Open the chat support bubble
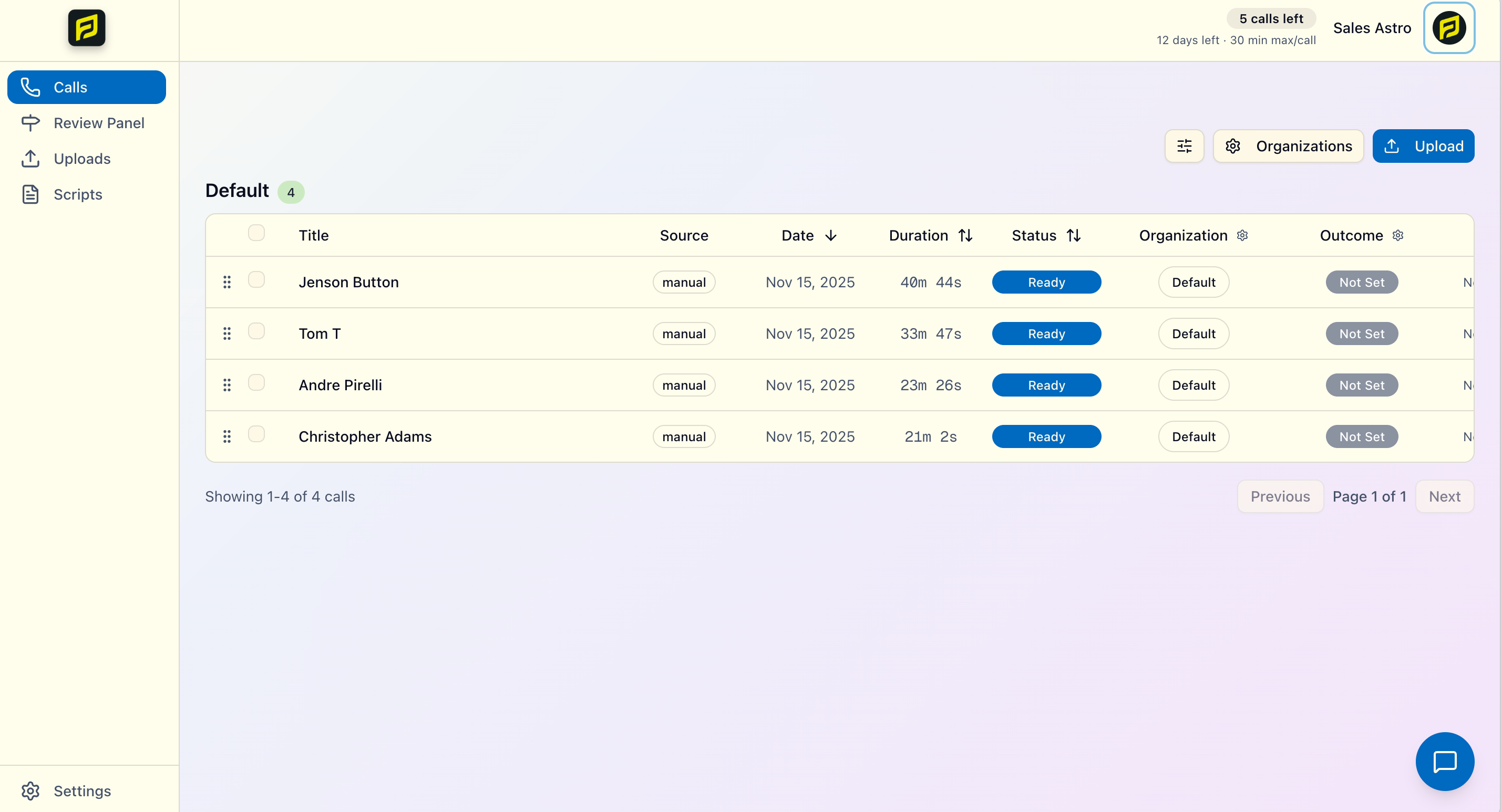This screenshot has width=1502, height=812. click(x=1444, y=761)
